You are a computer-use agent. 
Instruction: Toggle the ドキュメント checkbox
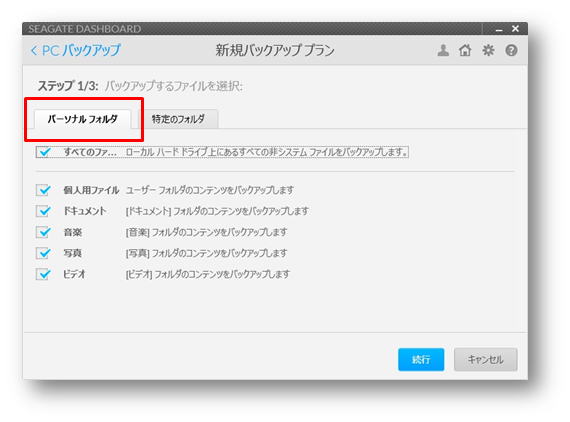pyautogui.click(x=43, y=211)
